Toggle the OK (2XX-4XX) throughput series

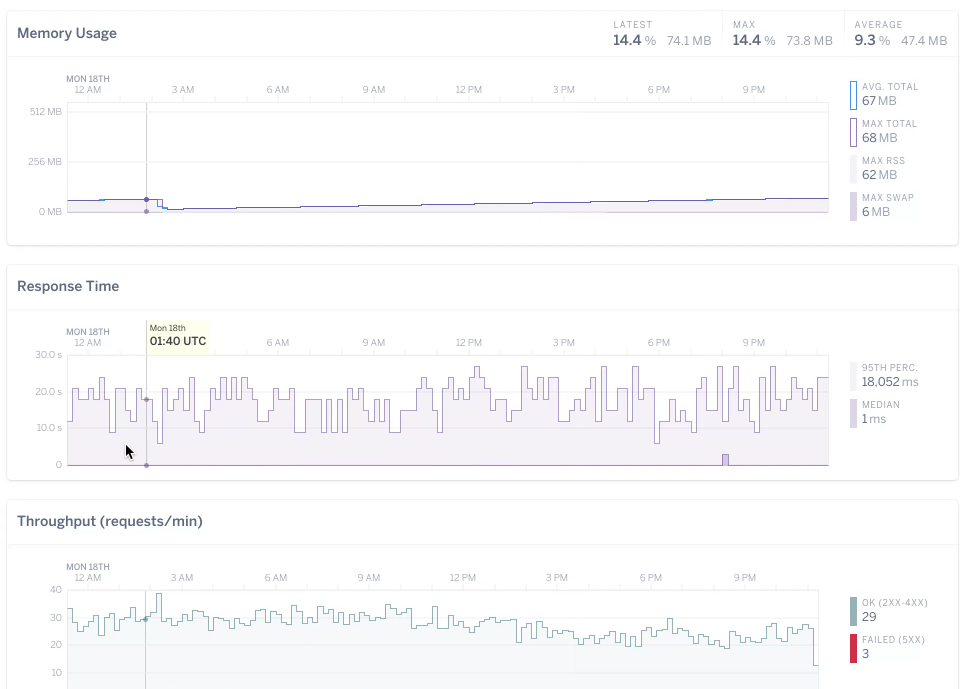pyautogui.click(x=853, y=611)
